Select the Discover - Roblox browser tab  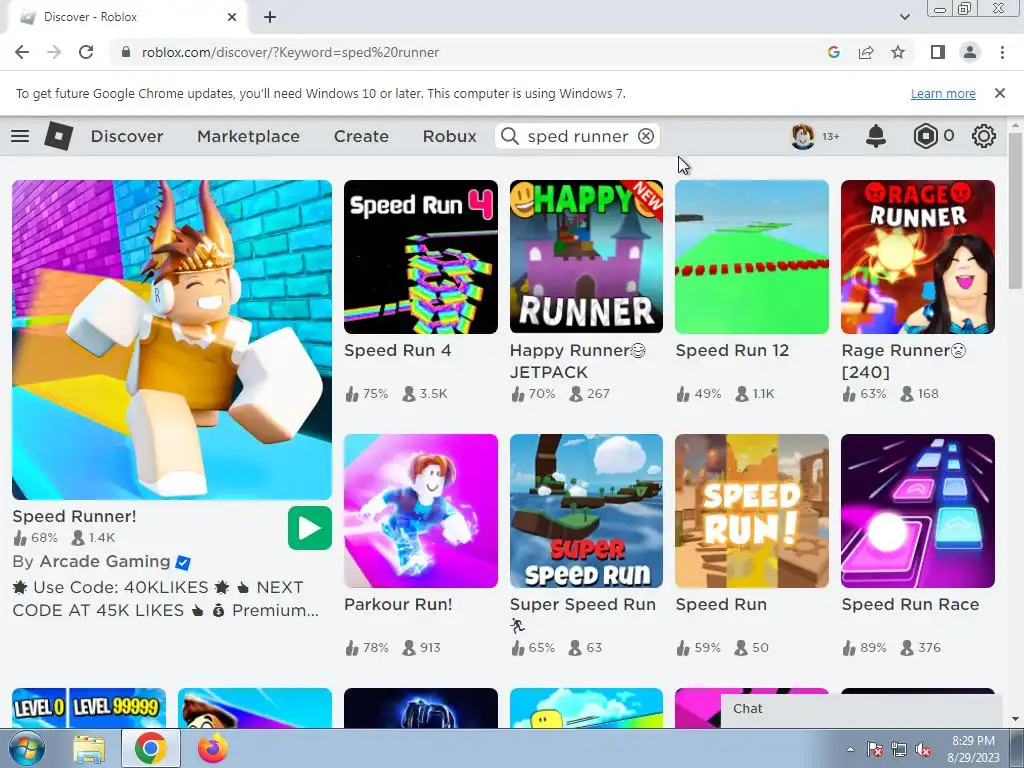pyautogui.click(x=127, y=17)
